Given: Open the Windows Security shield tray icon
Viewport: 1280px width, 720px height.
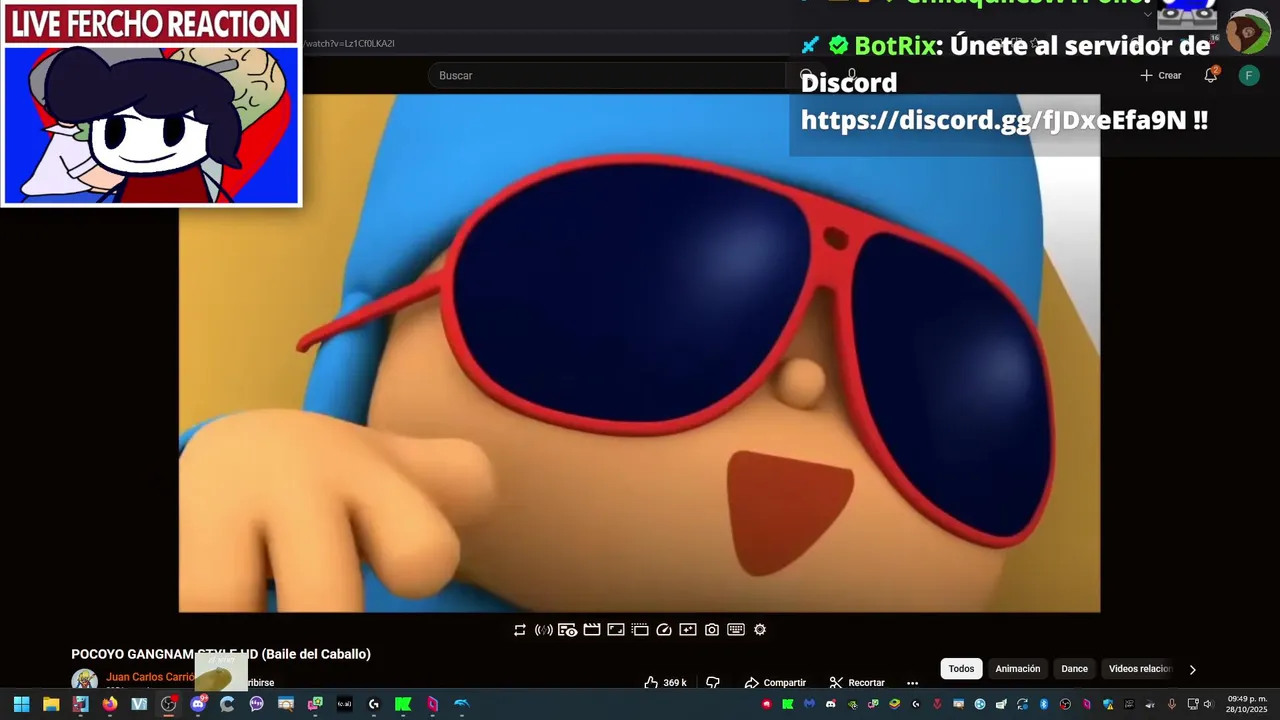Looking at the screenshot, I should [1108, 704].
